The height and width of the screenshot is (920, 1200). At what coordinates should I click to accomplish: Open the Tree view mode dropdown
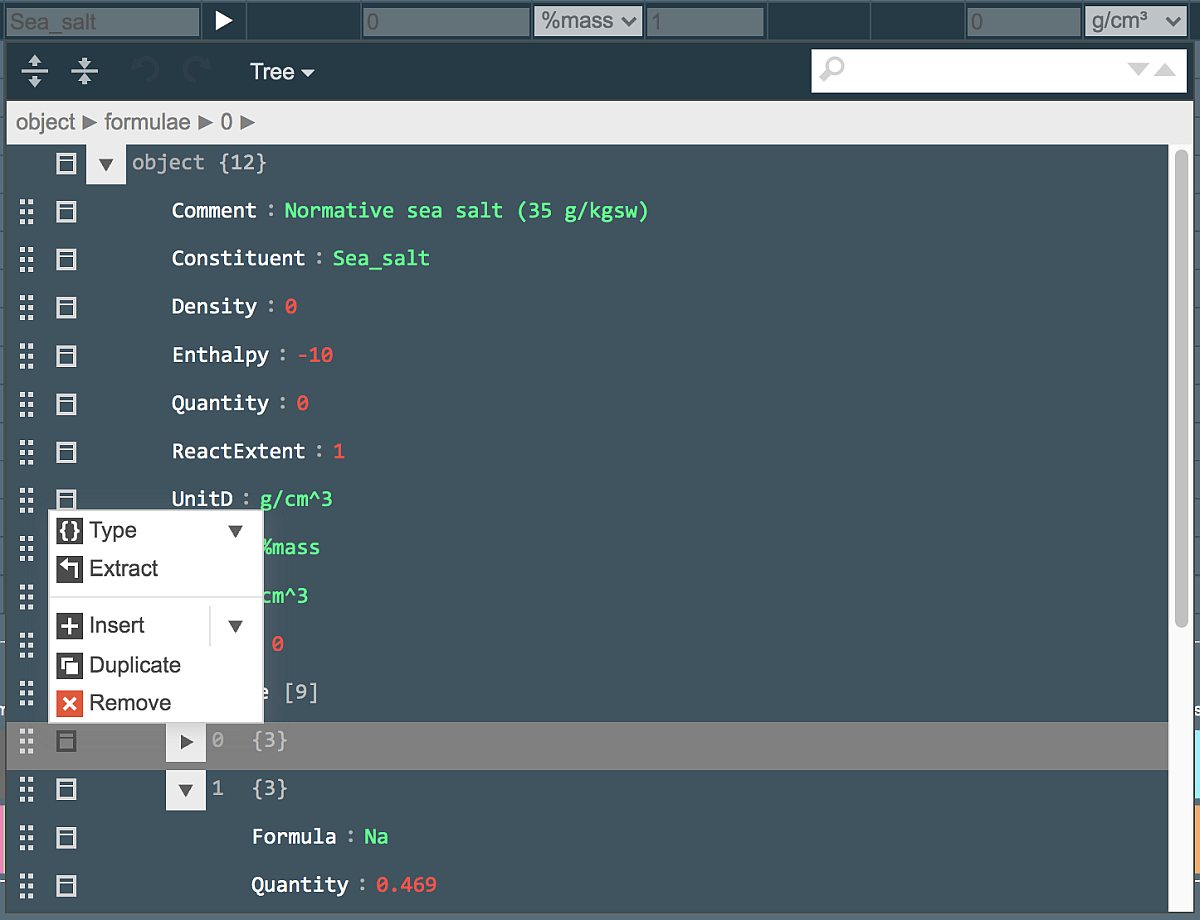point(281,71)
